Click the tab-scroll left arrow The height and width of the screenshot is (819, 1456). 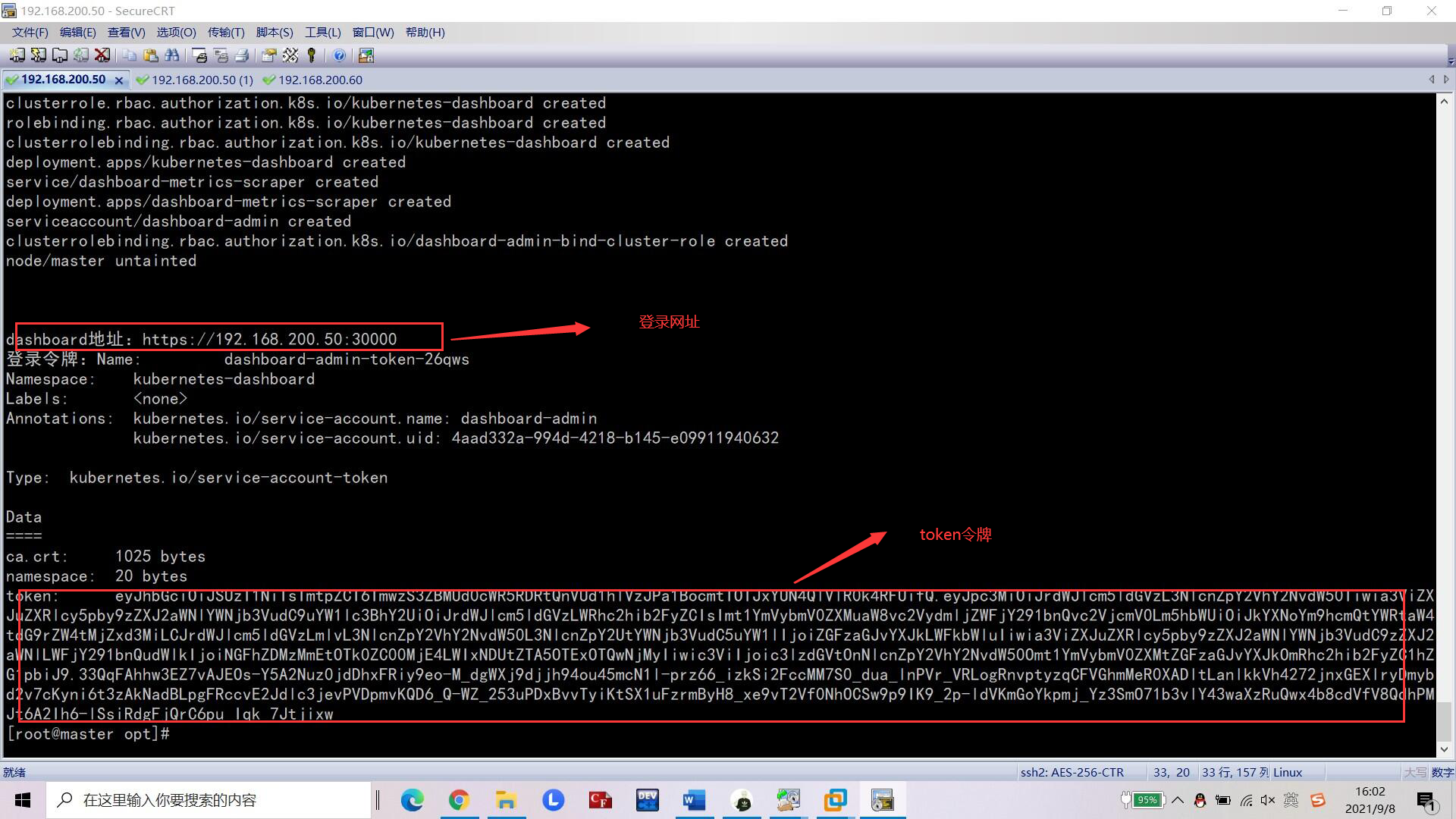pyautogui.click(x=1432, y=79)
